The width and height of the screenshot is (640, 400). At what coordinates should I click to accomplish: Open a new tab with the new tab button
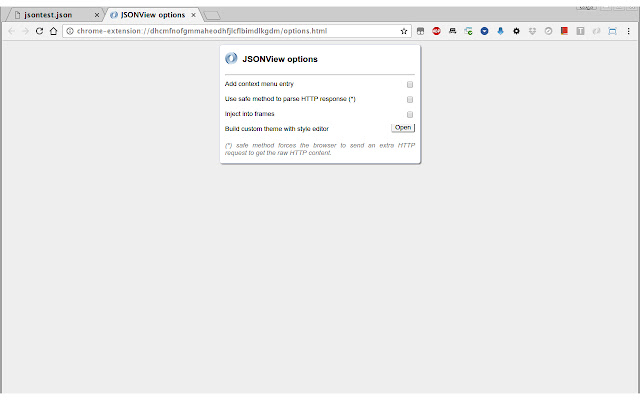(212, 15)
